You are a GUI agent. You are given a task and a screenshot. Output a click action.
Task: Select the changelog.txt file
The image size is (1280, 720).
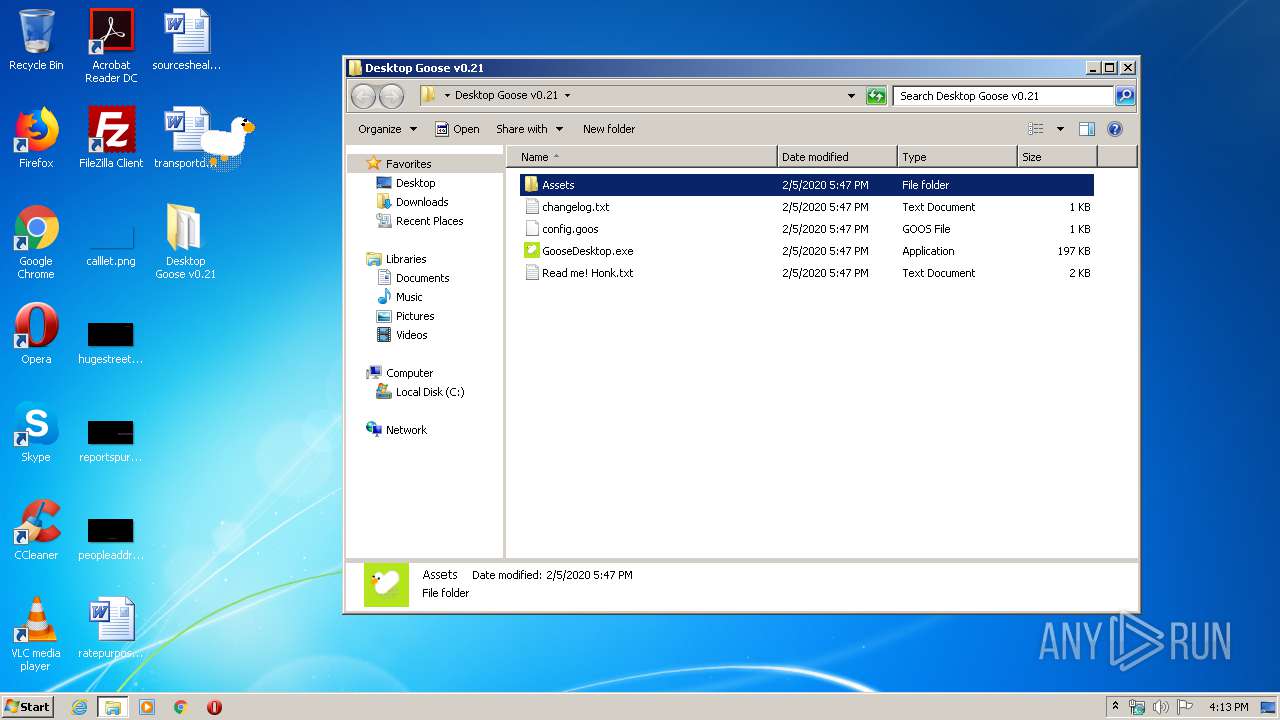tap(807, 207)
